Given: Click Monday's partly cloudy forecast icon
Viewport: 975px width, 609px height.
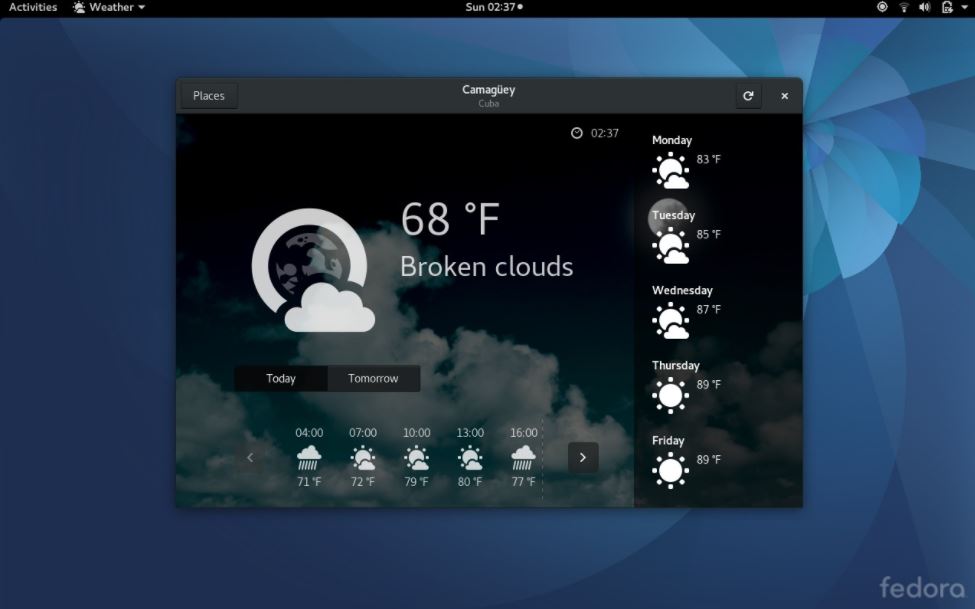Looking at the screenshot, I should (x=670, y=170).
